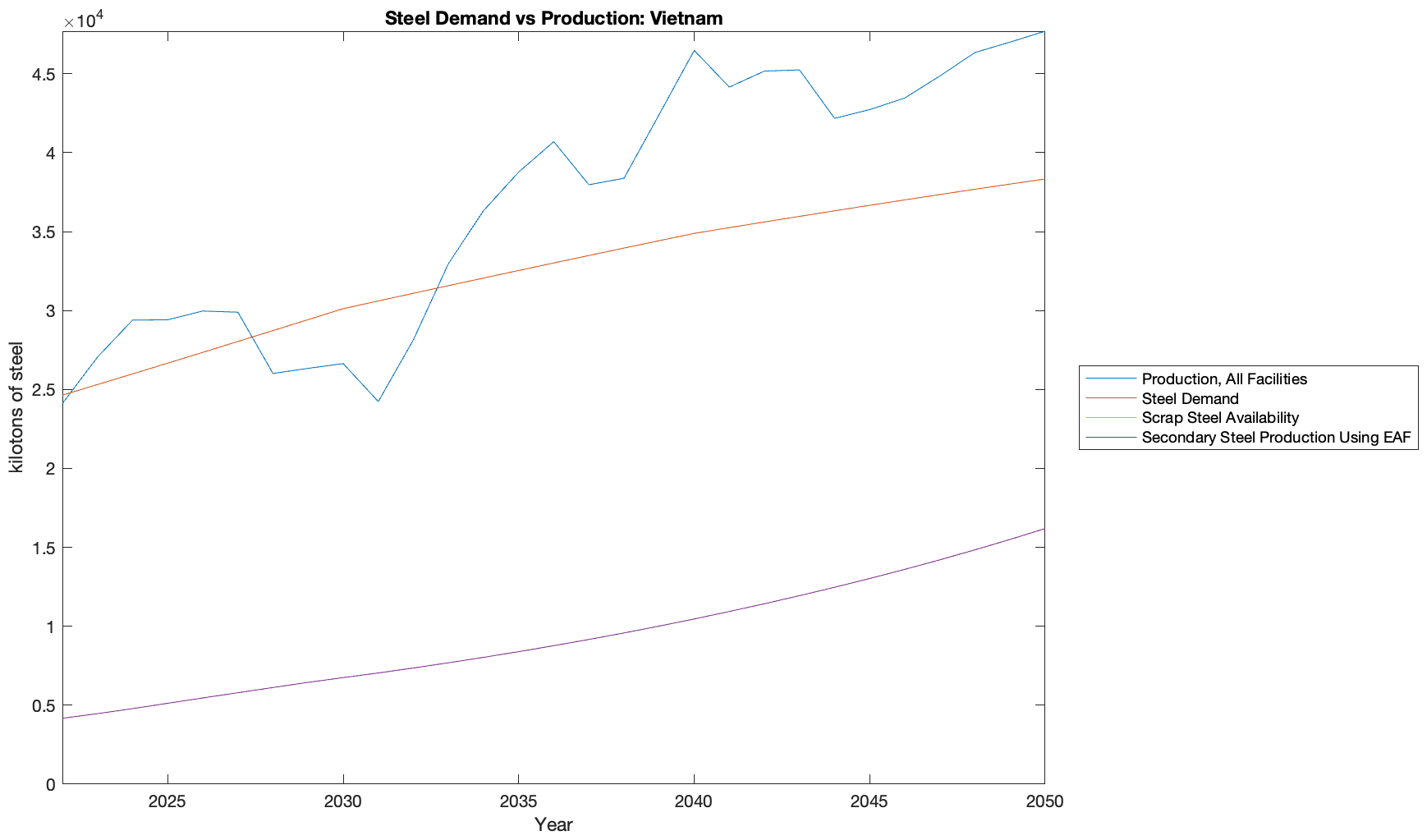Click the chart title 'Steel Demand vs Production: Vietnam'
This screenshot has height=840, width=1427.
click(553, 18)
